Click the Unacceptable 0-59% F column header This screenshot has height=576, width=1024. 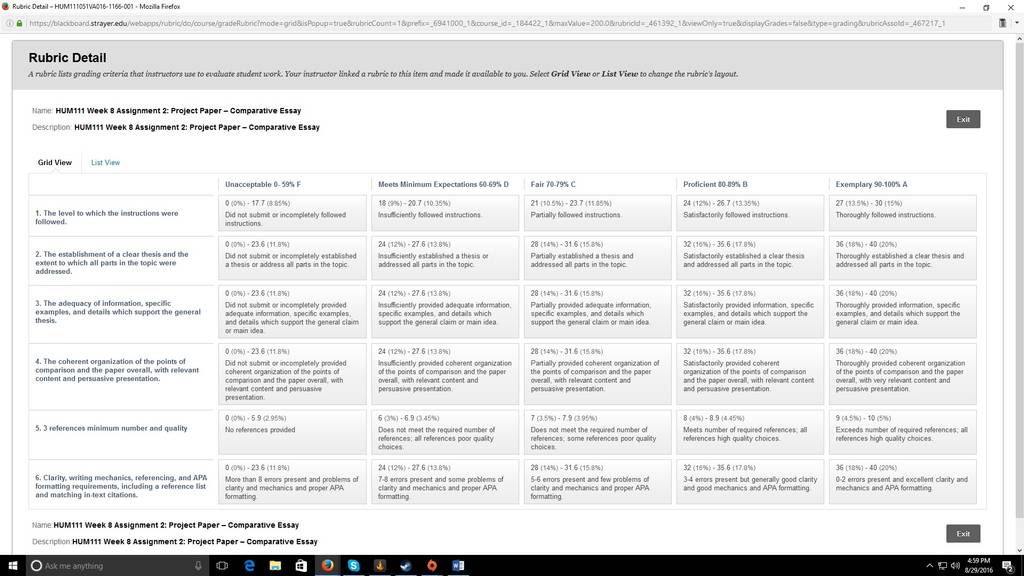coord(263,185)
